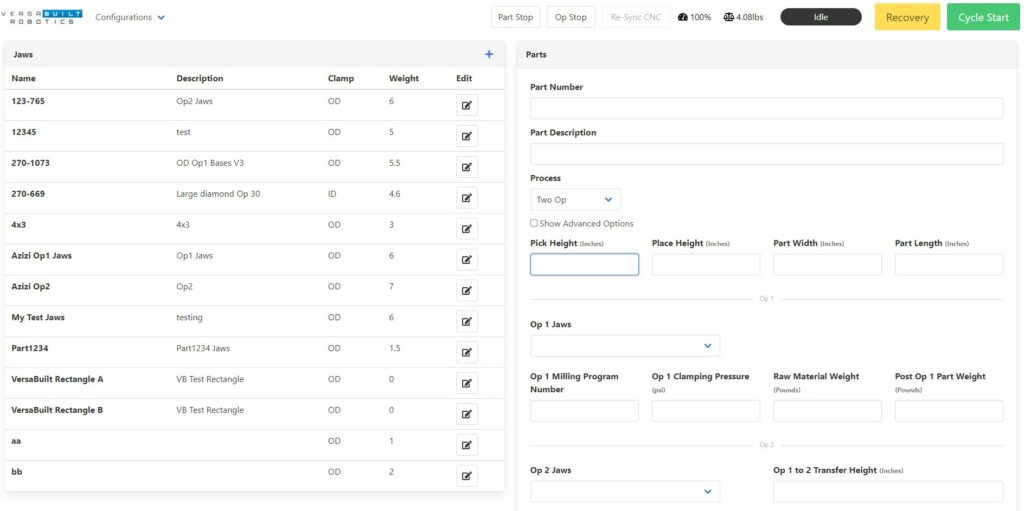Click Op 1 to 2 Transfer Height field
This screenshot has width=1024, height=511.
[x=888, y=491]
